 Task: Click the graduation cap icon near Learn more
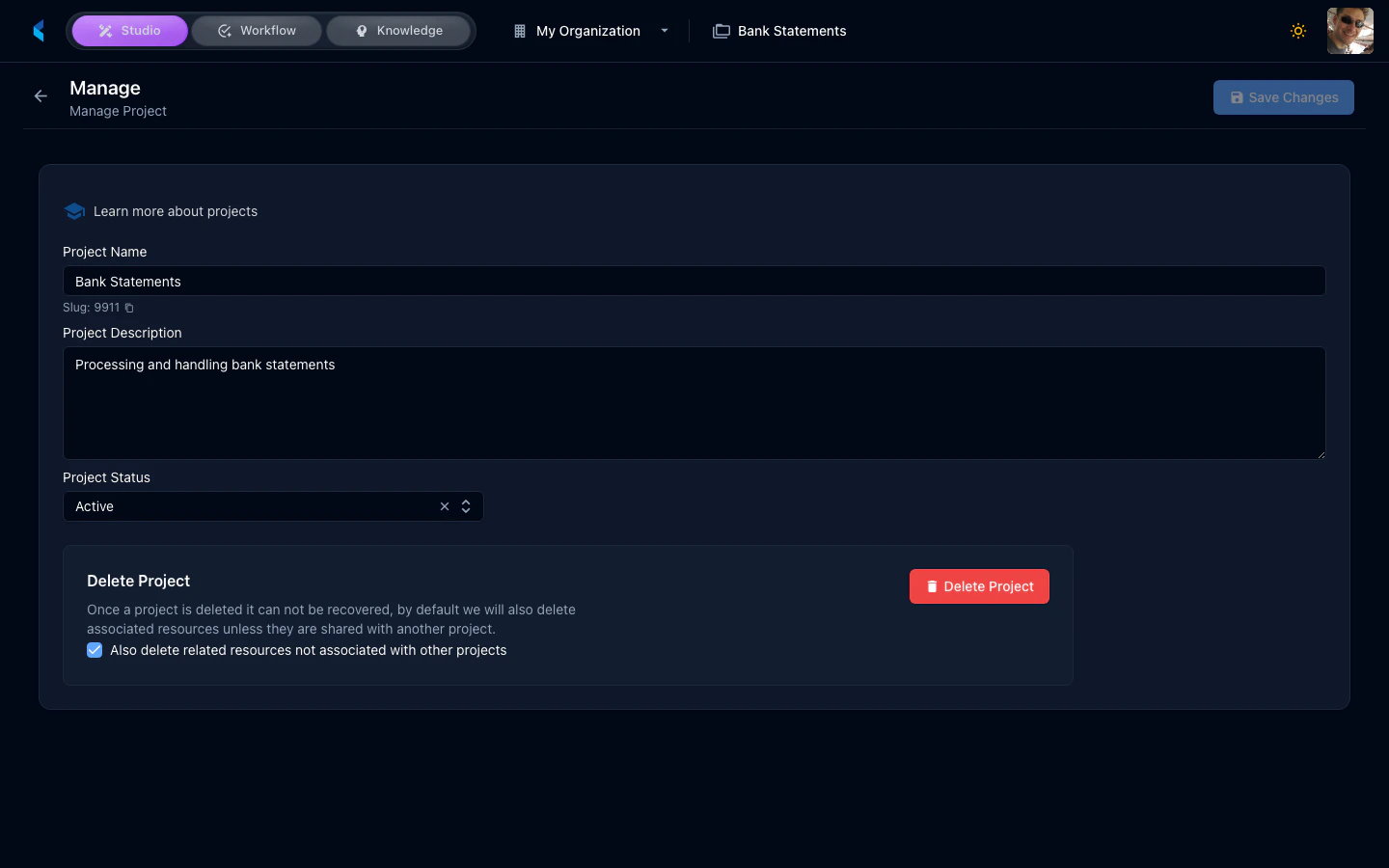[74, 210]
